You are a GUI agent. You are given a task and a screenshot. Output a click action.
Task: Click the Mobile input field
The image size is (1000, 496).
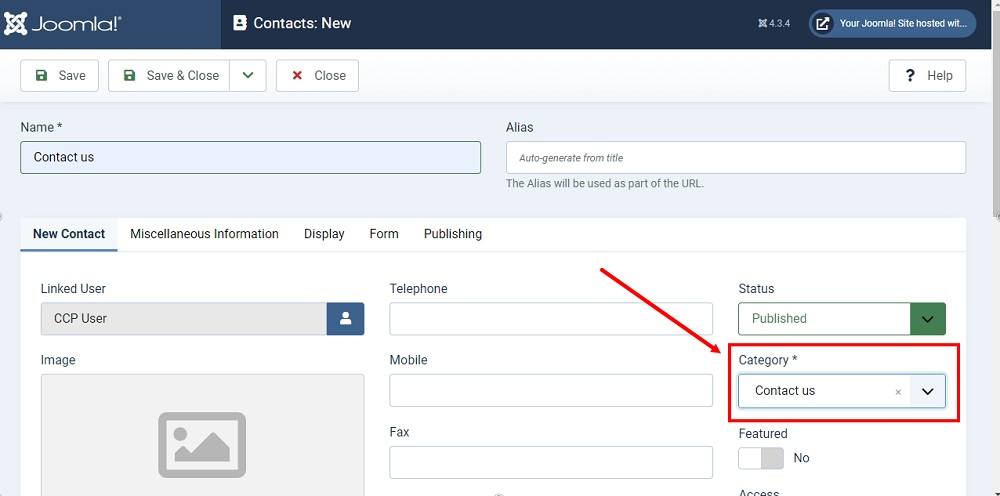551,390
